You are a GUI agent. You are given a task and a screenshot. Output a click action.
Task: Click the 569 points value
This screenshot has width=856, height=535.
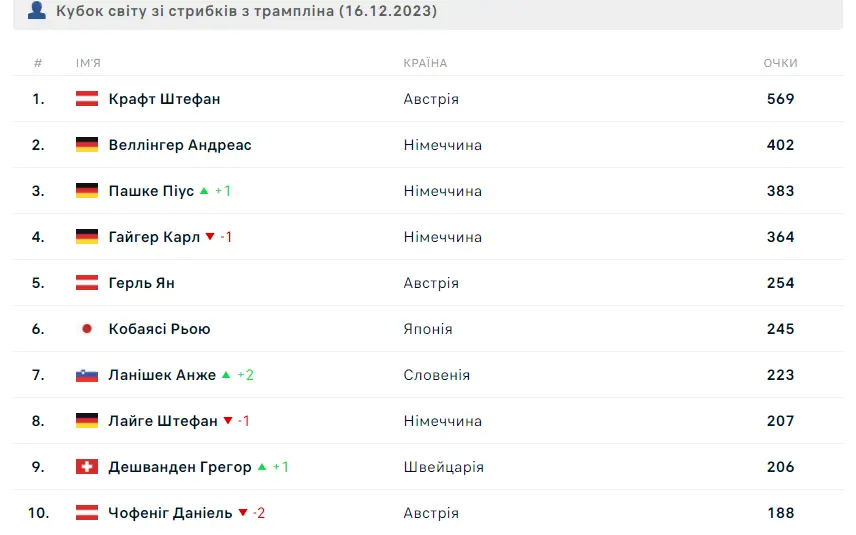[x=781, y=99]
